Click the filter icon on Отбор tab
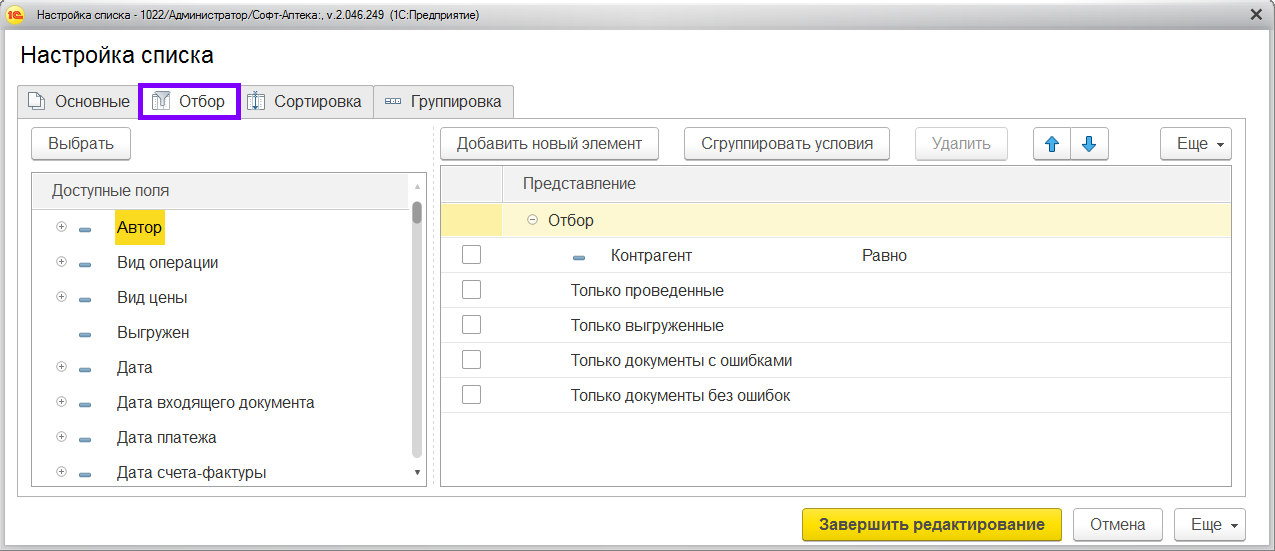 161,101
